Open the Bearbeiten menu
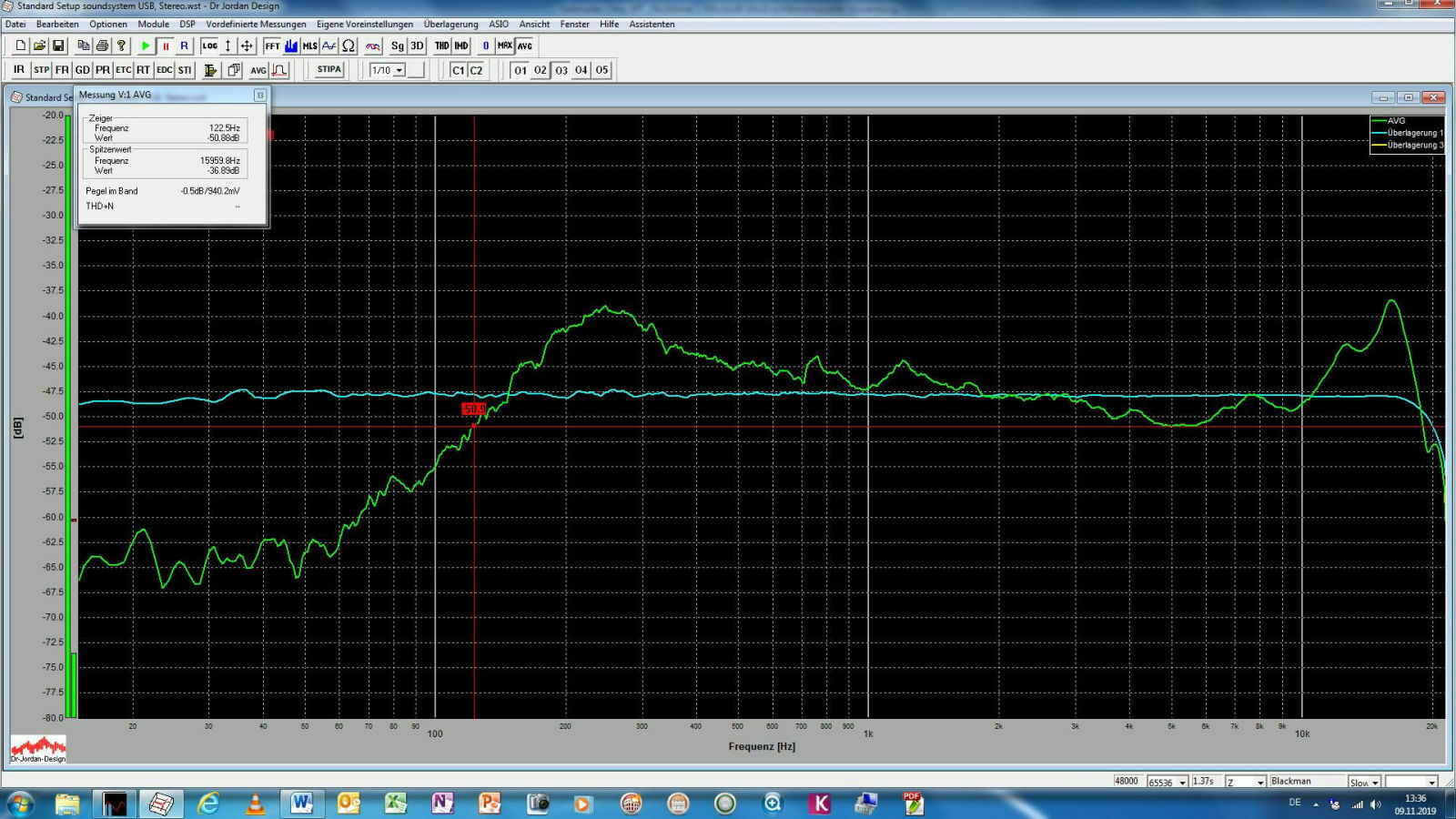Image resolution: width=1456 pixels, height=819 pixels. (57, 25)
